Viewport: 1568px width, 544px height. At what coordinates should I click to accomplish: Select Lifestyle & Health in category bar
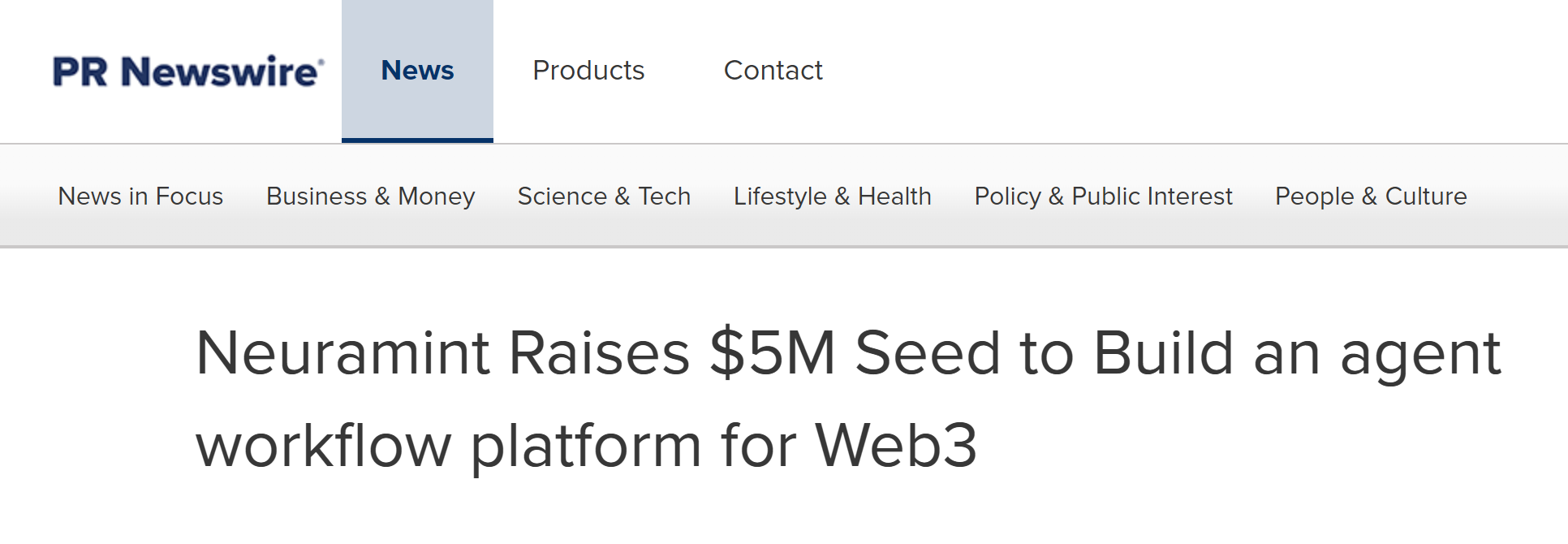(832, 196)
